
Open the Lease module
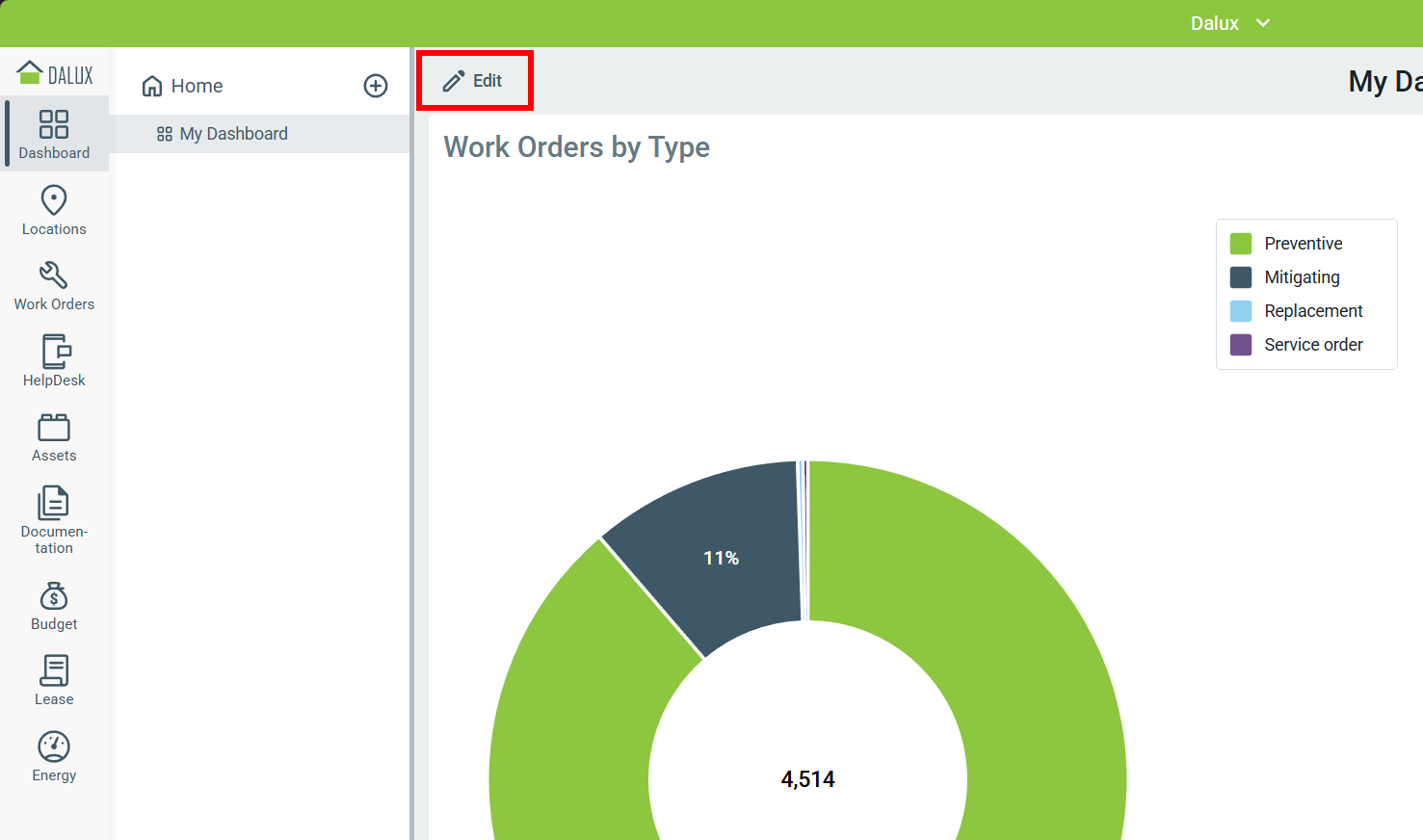54,681
